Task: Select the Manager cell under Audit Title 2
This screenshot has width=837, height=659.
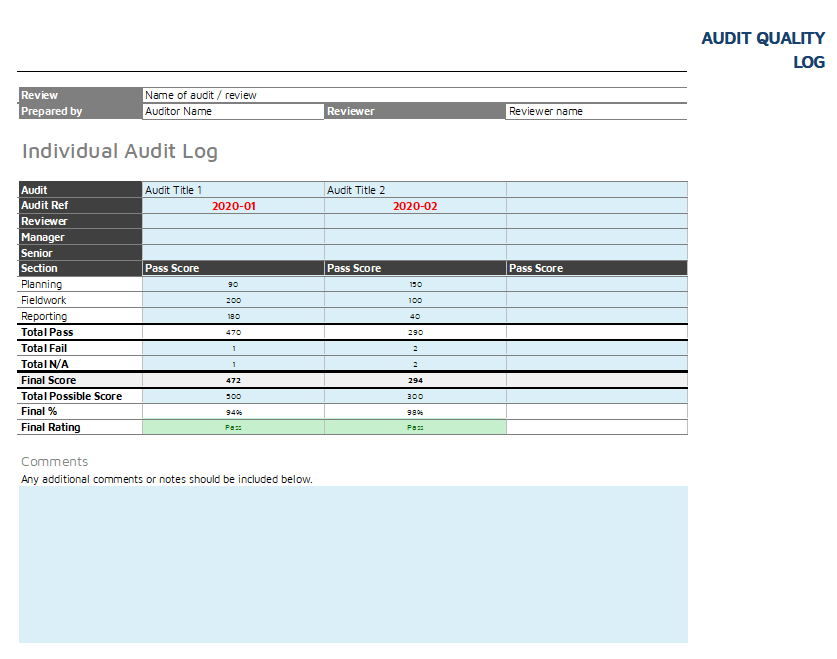Action: click(414, 237)
